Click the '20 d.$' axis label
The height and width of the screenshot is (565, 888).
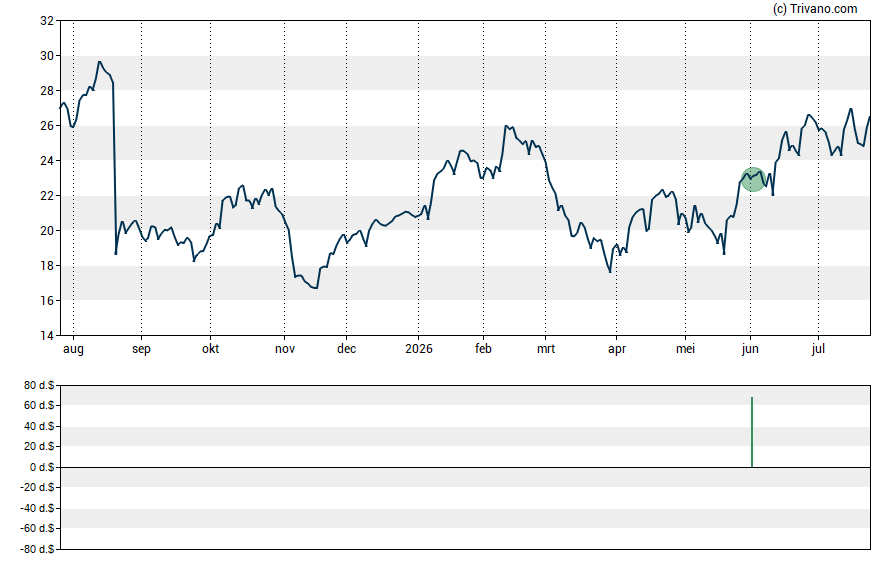coord(39,446)
